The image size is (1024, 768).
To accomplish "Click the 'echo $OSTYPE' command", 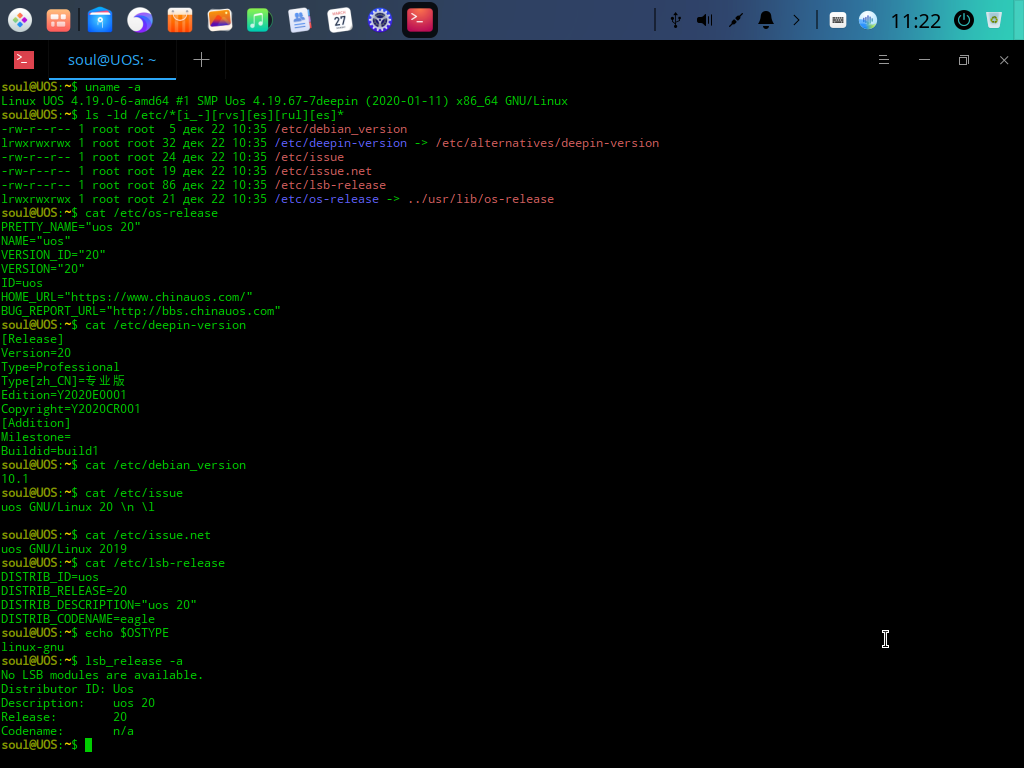I will pos(127,633).
